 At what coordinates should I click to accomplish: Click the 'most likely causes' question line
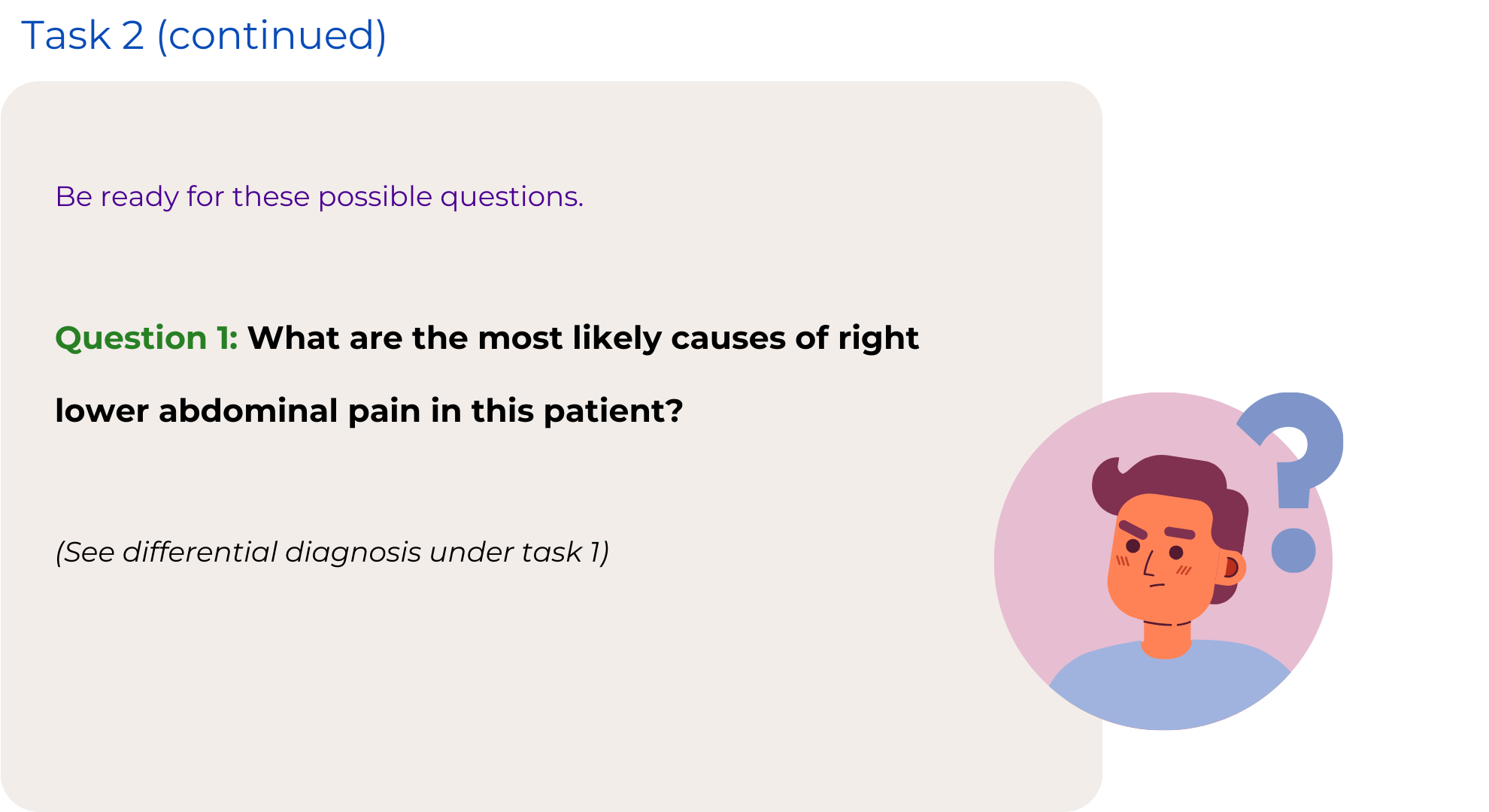pyautogui.click(x=583, y=338)
